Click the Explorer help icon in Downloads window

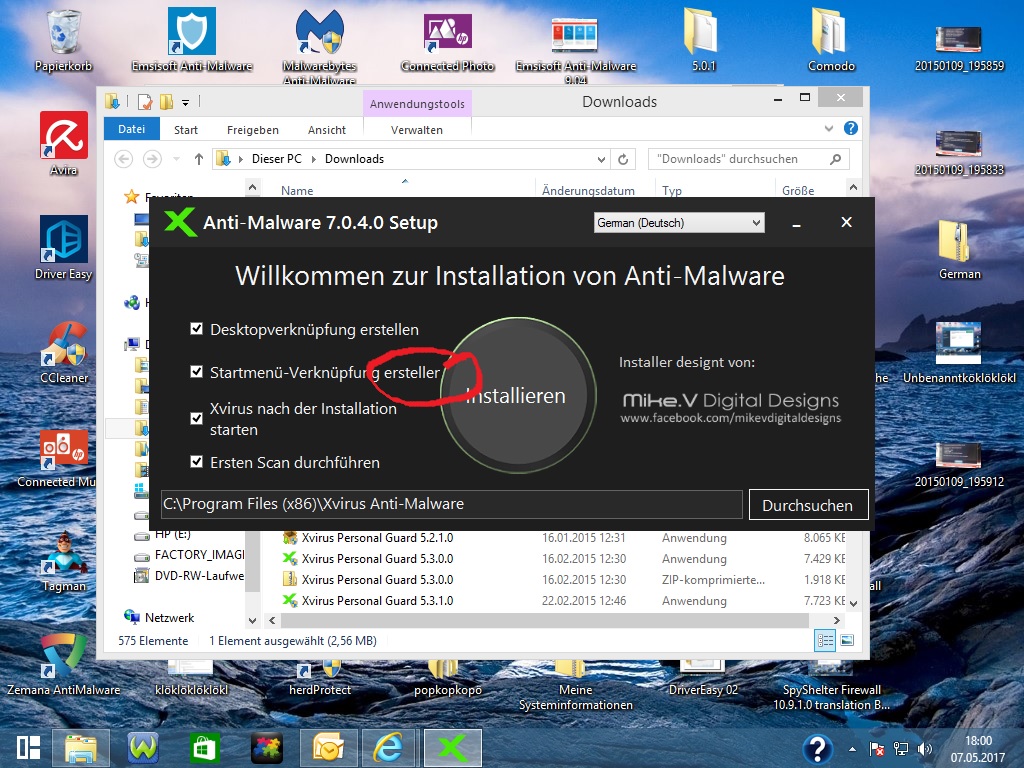tap(851, 128)
